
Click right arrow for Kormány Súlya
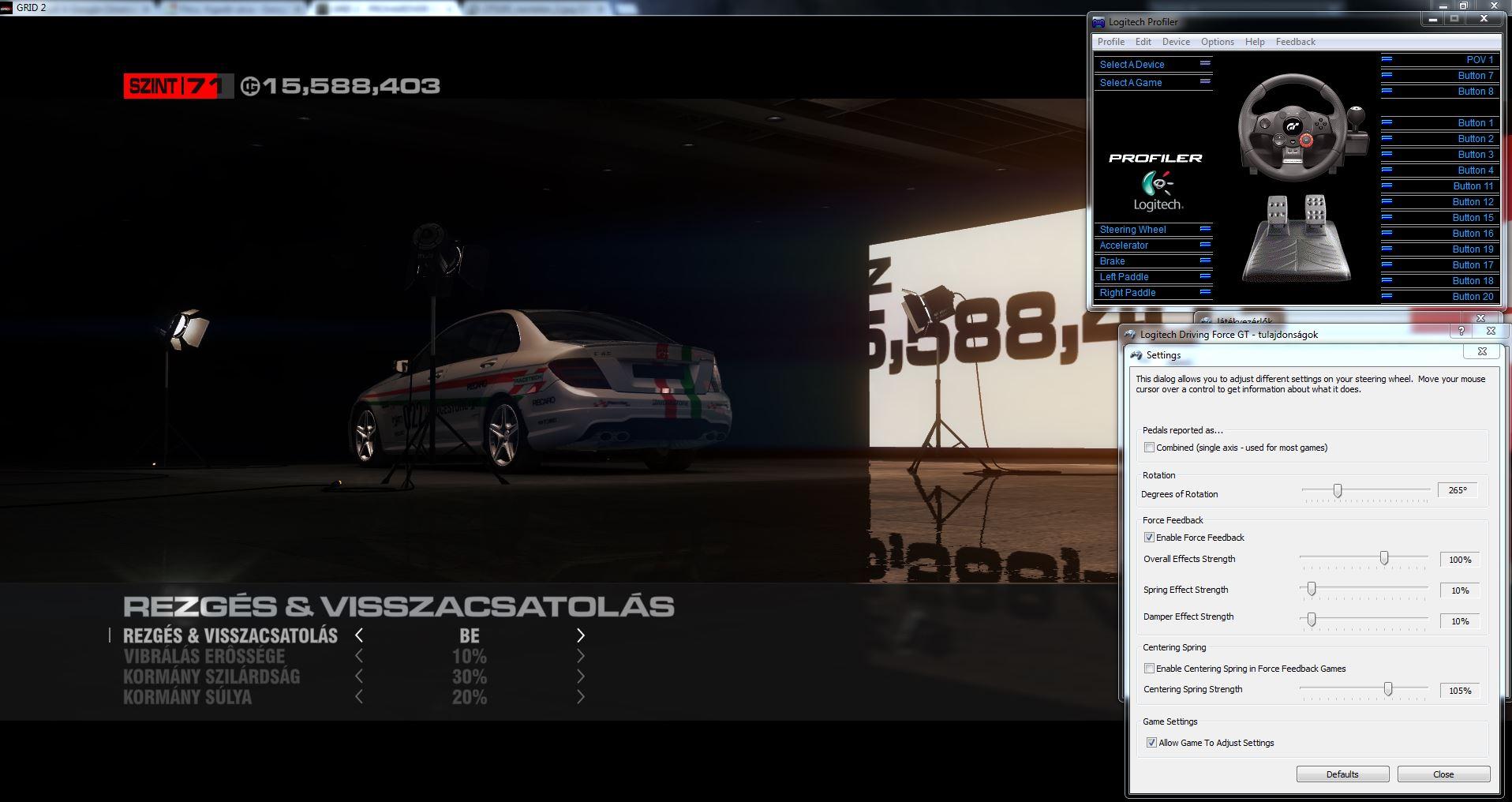(581, 697)
